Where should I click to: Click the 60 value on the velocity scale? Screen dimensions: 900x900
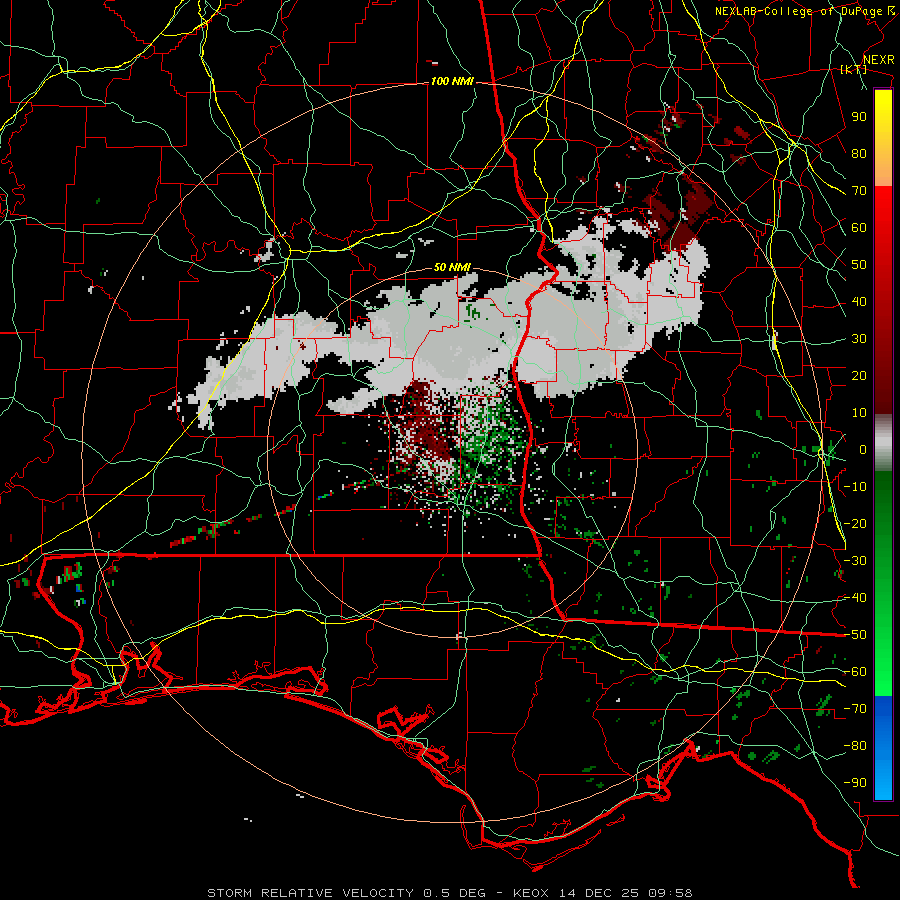pyautogui.click(x=859, y=227)
